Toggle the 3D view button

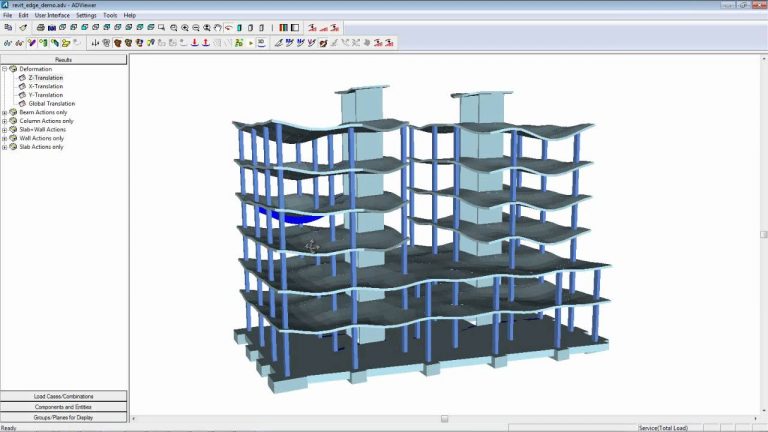pyautogui.click(x=262, y=43)
